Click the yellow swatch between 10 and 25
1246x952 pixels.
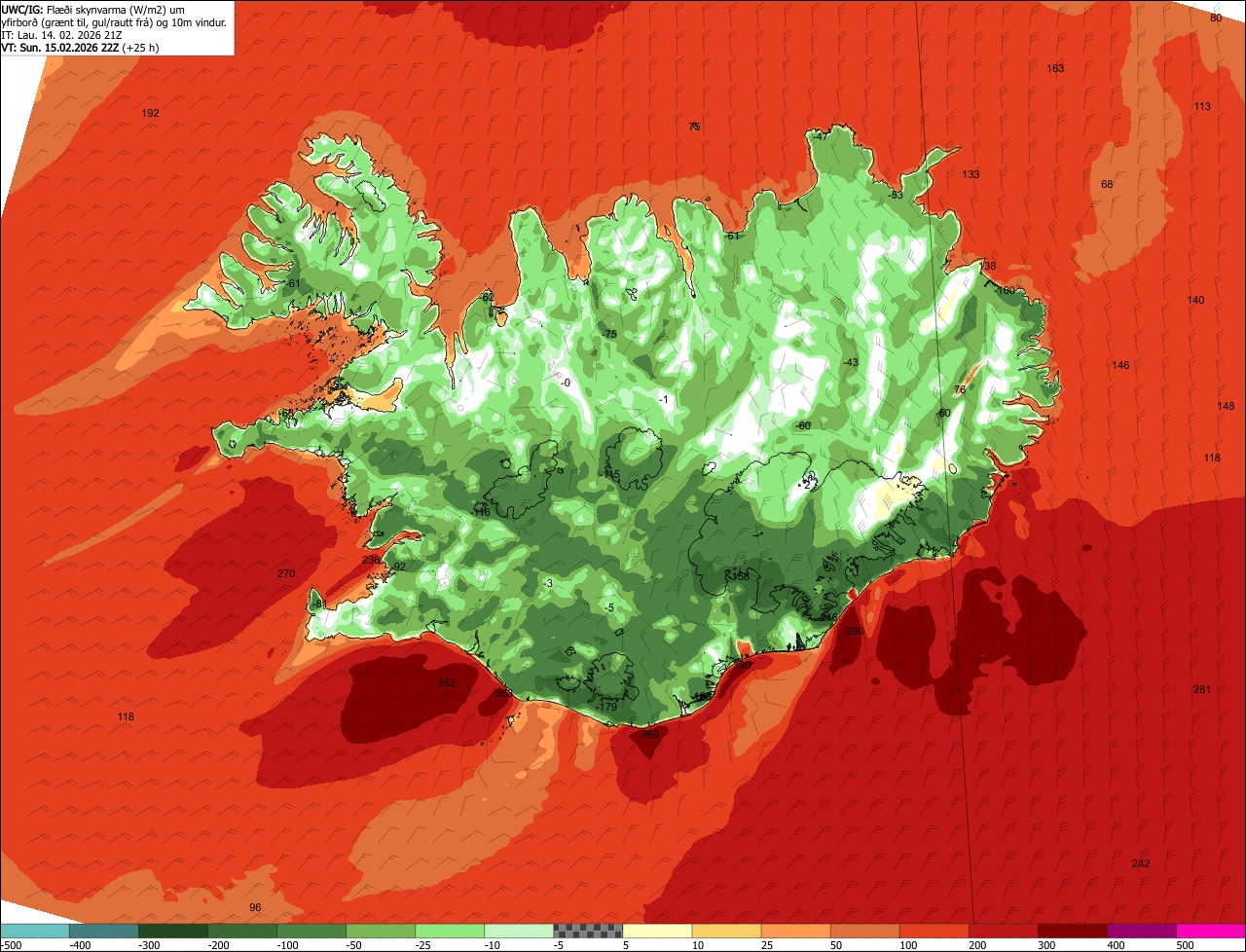pyautogui.click(x=726, y=931)
